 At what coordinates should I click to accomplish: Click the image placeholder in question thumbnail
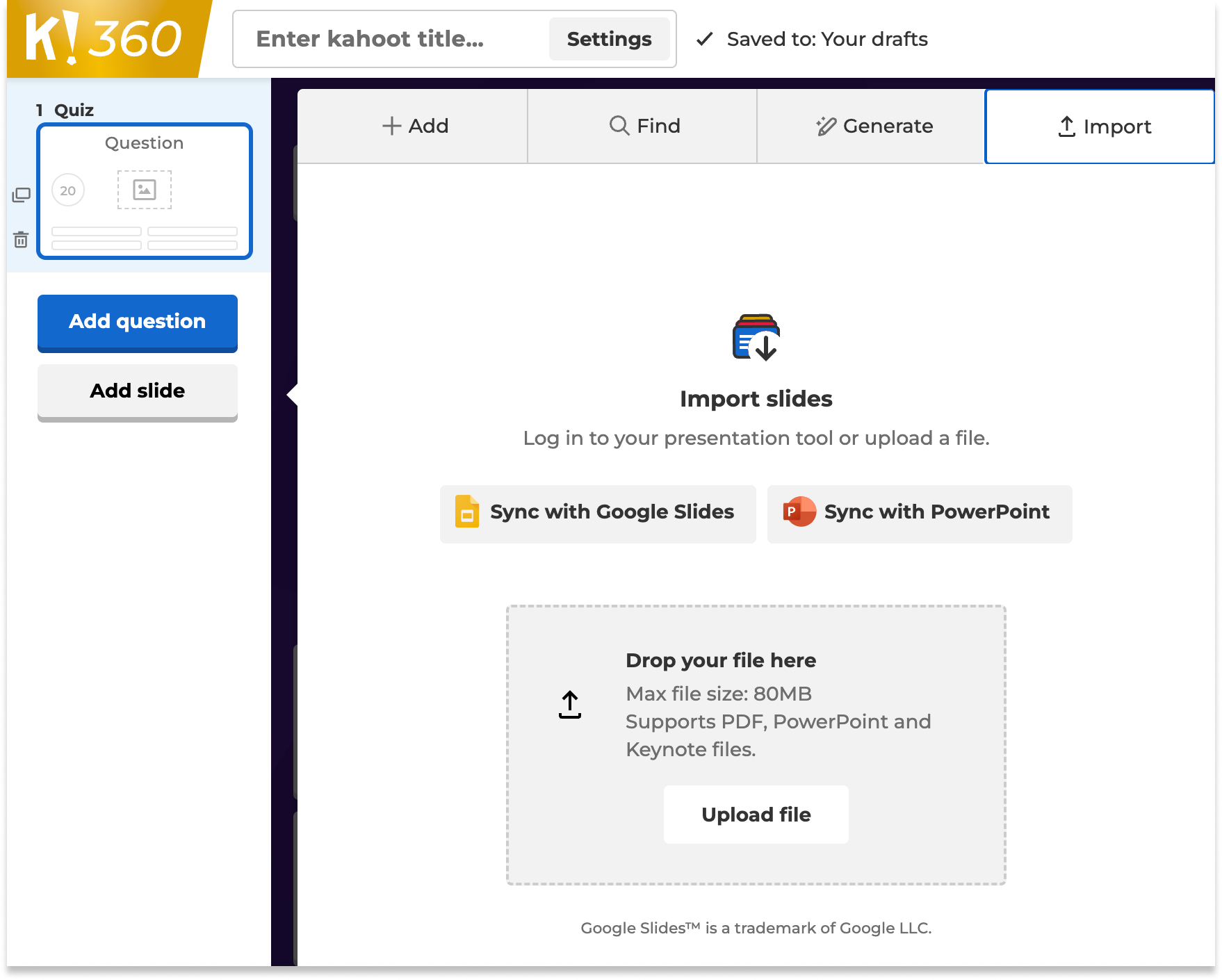tap(145, 190)
